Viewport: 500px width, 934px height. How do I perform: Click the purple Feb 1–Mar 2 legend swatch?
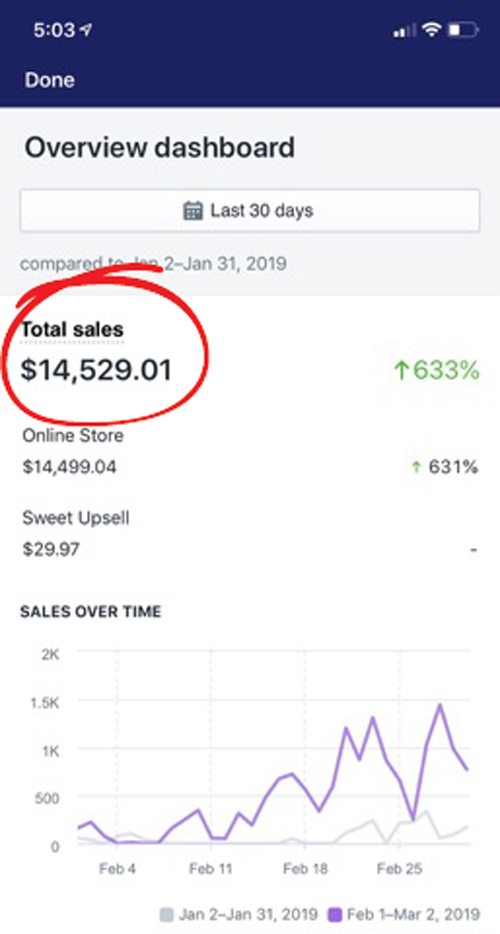pyautogui.click(x=336, y=914)
